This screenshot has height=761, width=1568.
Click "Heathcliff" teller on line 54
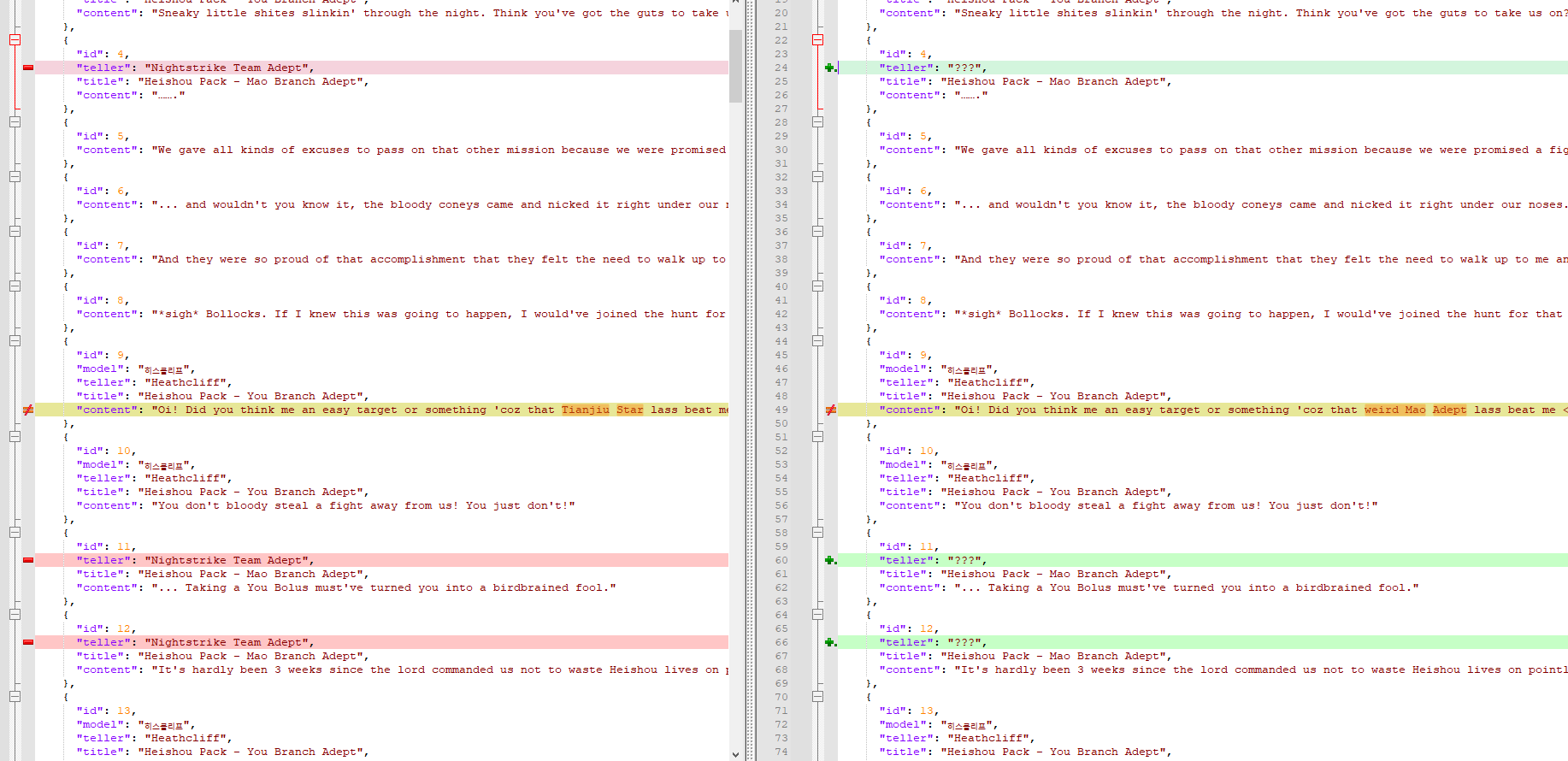click(988, 478)
